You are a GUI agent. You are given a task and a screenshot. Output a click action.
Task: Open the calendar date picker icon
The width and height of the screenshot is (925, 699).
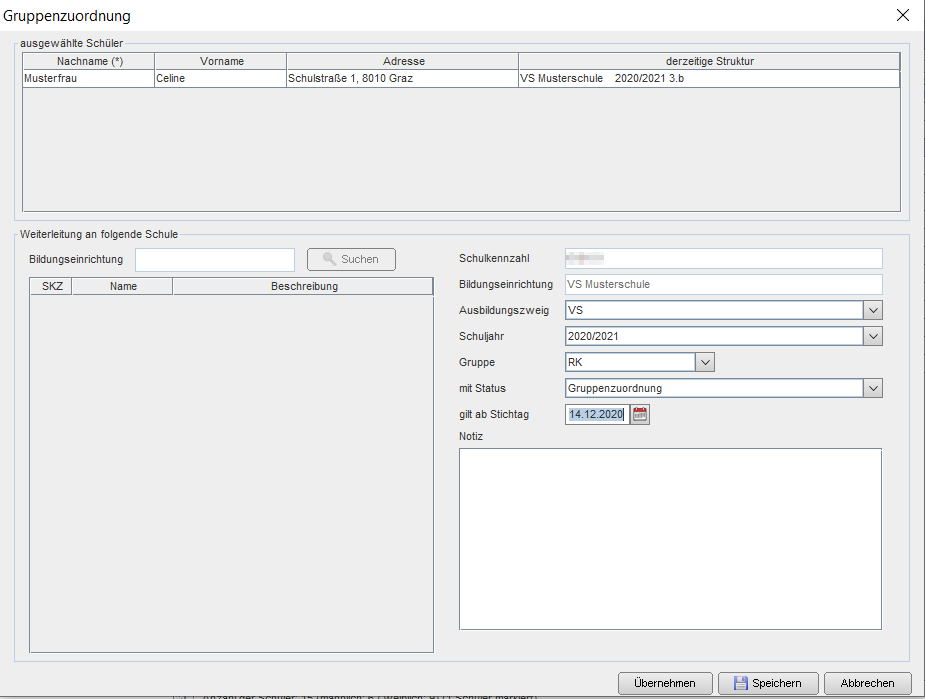pos(641,415)
